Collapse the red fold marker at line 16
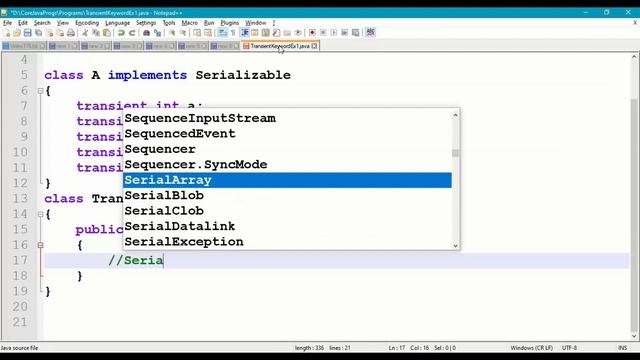Viewport: 640px width, 360px height. (40, 245)
